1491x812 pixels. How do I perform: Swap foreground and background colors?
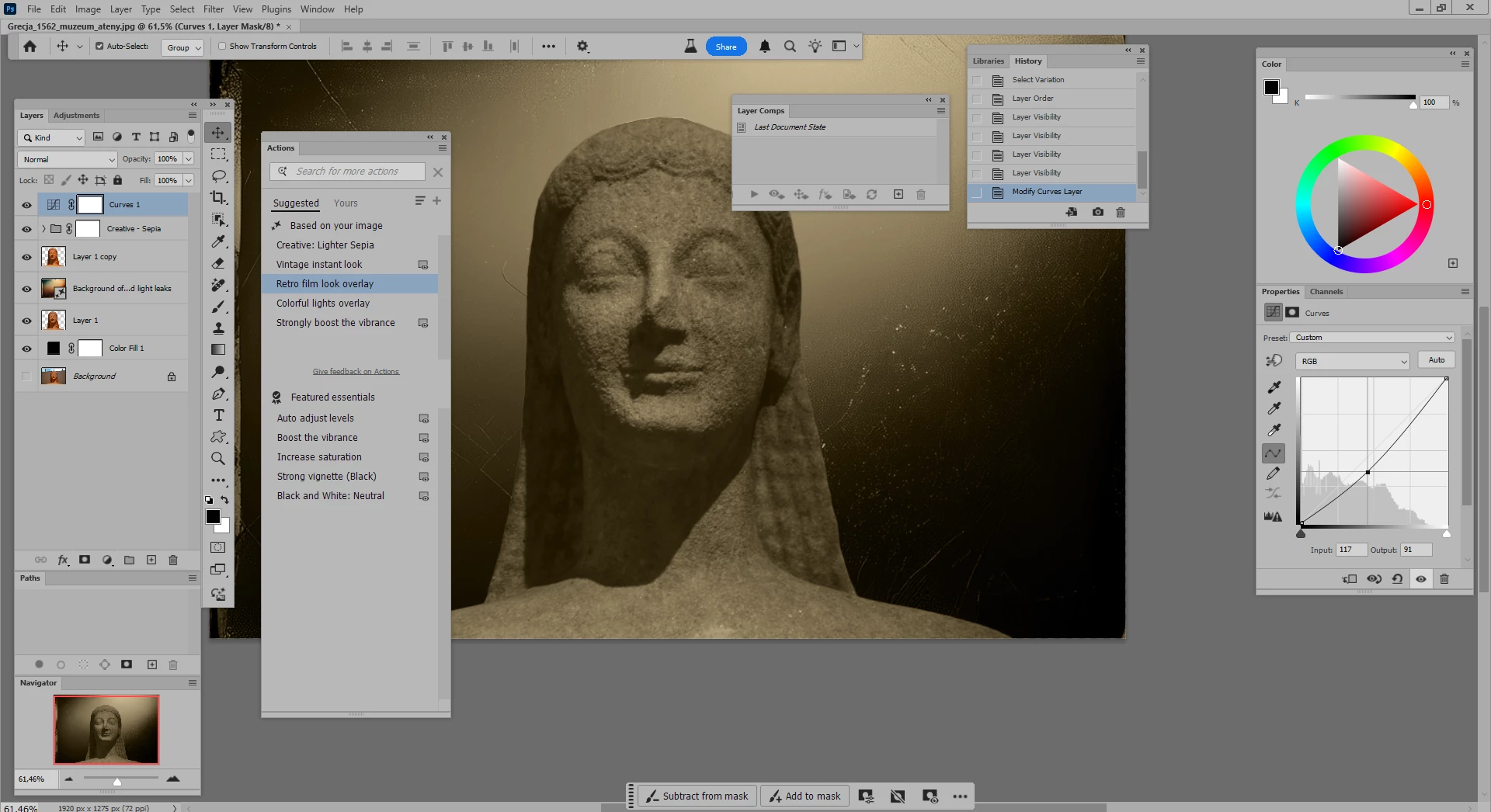click(224, 500)
